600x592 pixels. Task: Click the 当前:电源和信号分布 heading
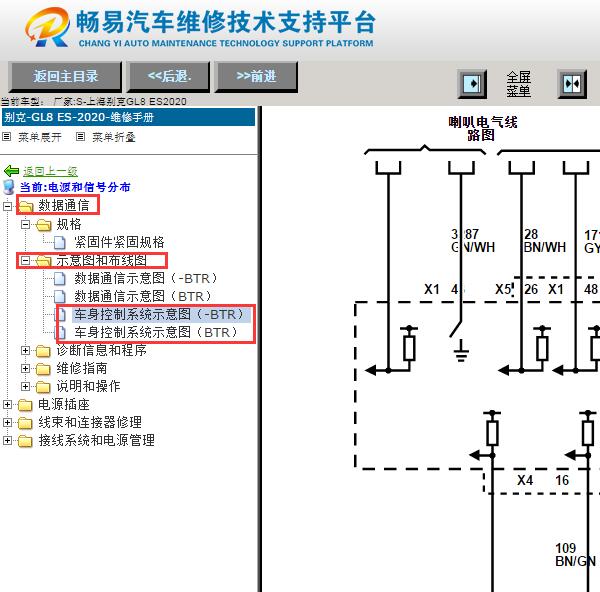click(75, 187)
